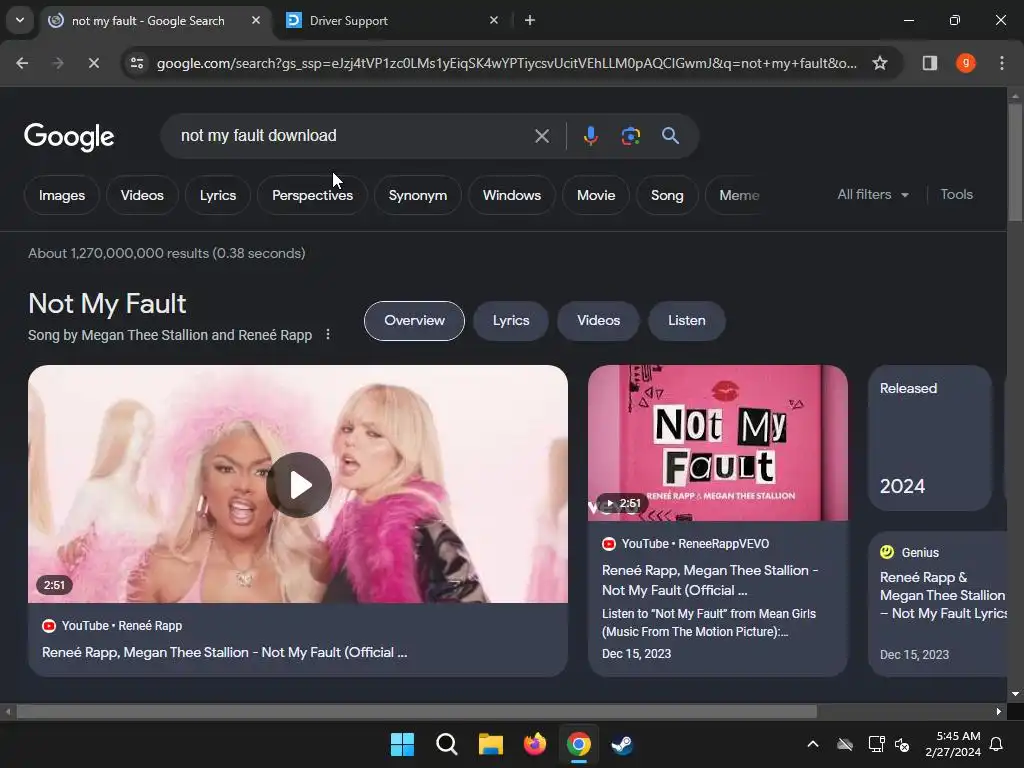The height and width of the screenshot is (768, 1024).
Task: Switch to the Videos knowledge panel tab
Action: tap(598, 321)
